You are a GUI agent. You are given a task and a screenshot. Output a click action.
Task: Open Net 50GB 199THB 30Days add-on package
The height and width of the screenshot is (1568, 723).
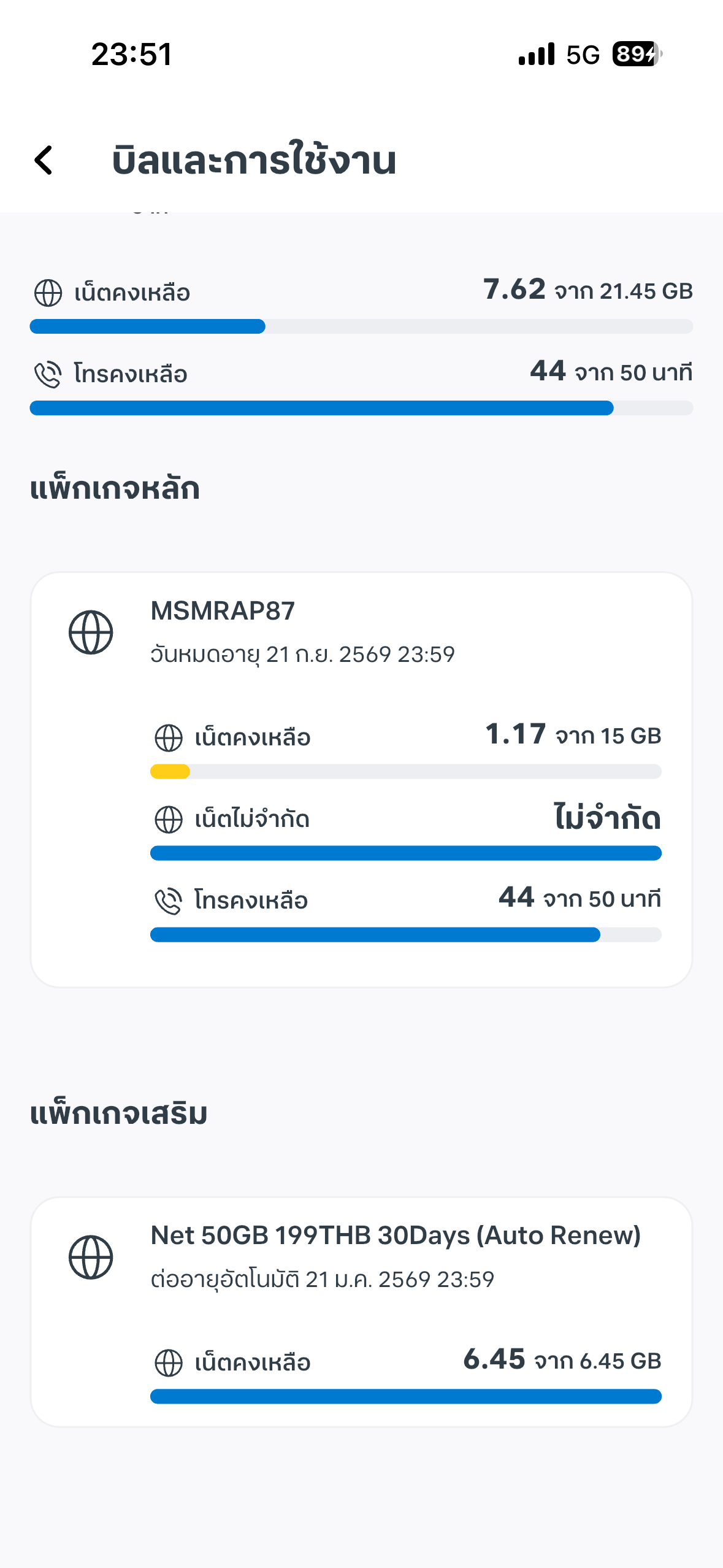396,1236
